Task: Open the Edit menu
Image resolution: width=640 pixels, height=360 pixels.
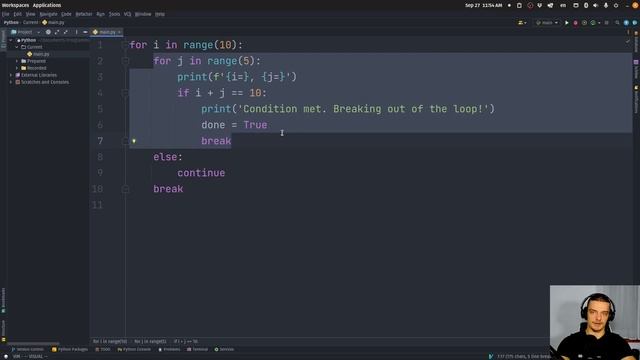Action: point(17,14)
